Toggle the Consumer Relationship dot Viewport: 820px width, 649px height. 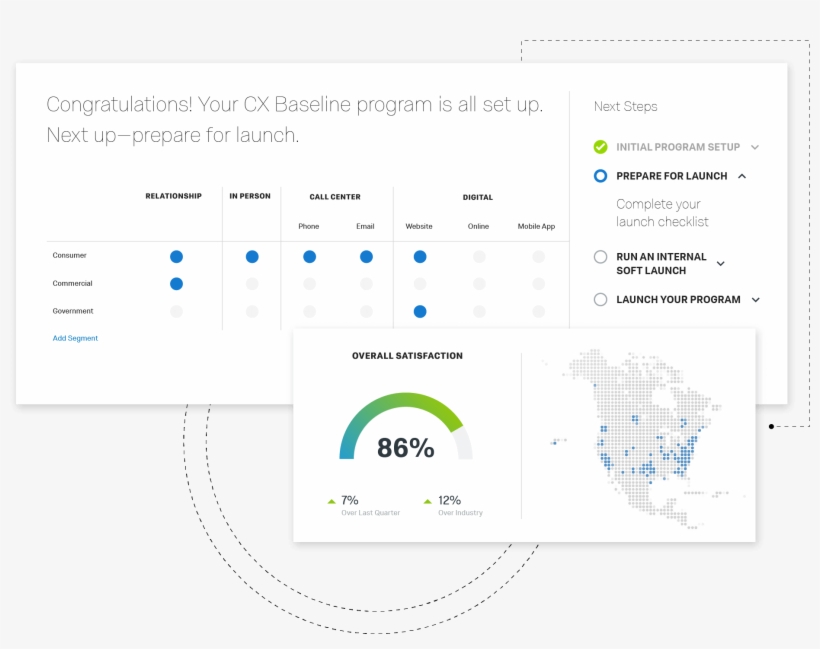click(x=176, y=257)
